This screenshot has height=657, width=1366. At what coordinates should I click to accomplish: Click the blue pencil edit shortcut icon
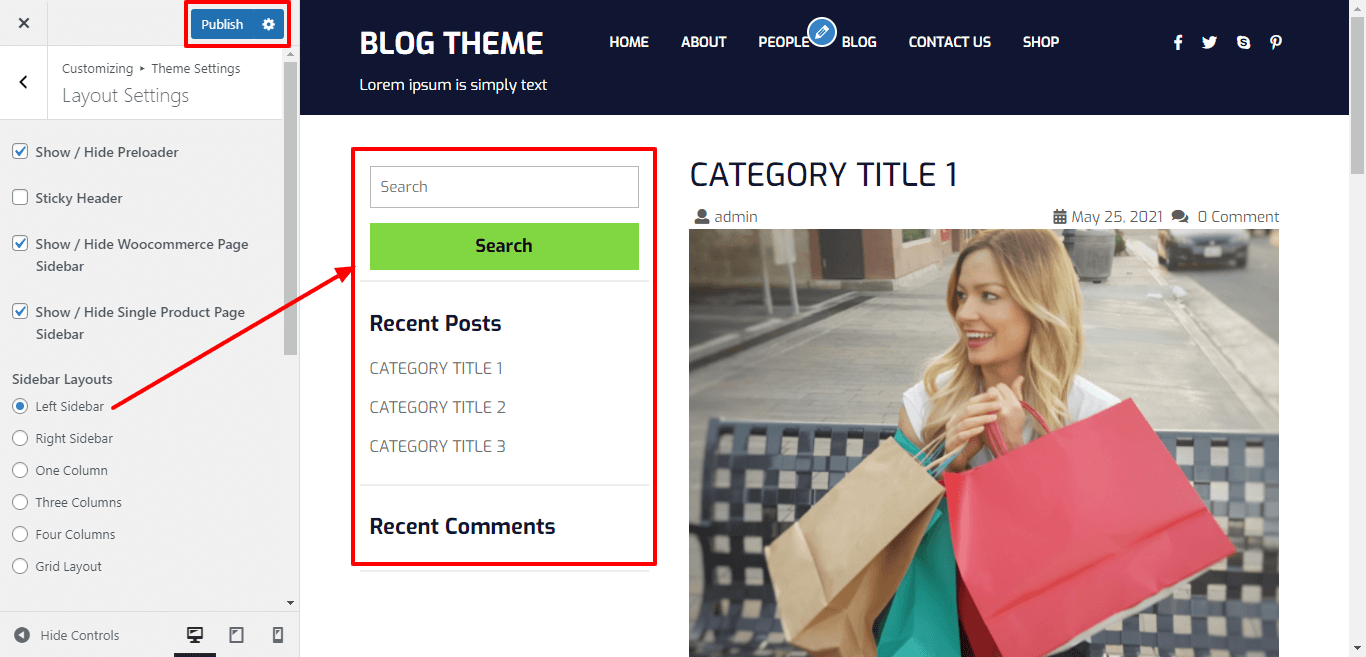point(822,33)
